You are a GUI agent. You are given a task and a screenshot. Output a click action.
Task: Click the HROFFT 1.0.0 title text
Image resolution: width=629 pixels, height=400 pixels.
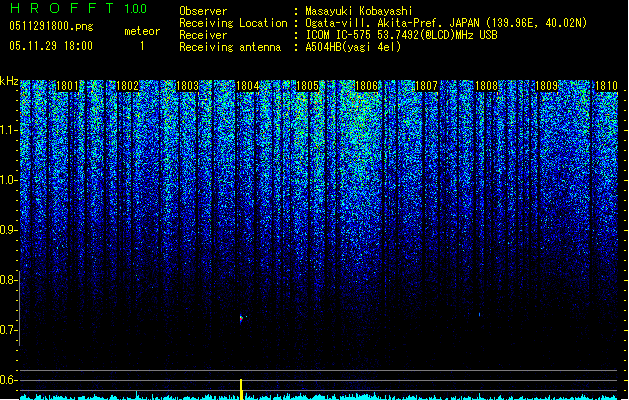78,8
